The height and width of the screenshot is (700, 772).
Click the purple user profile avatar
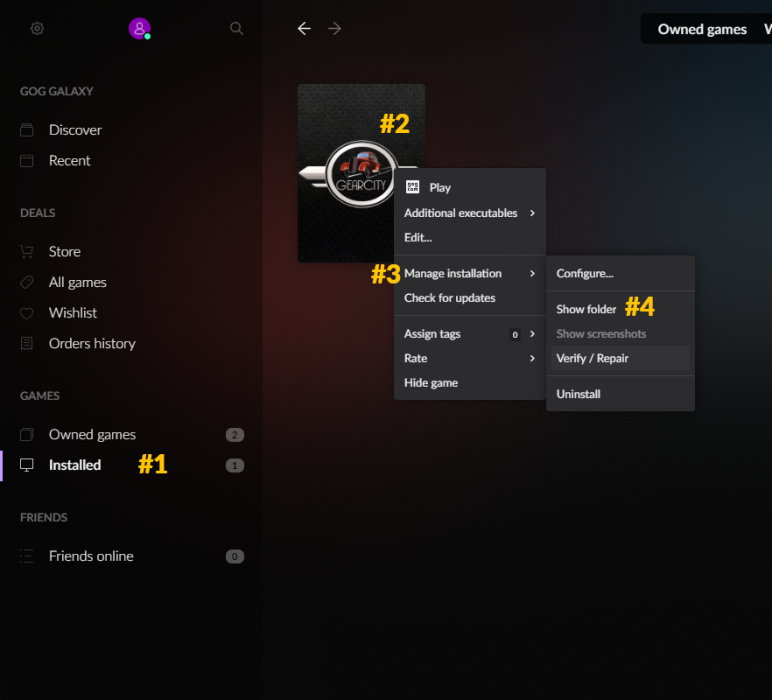[139, 28]
